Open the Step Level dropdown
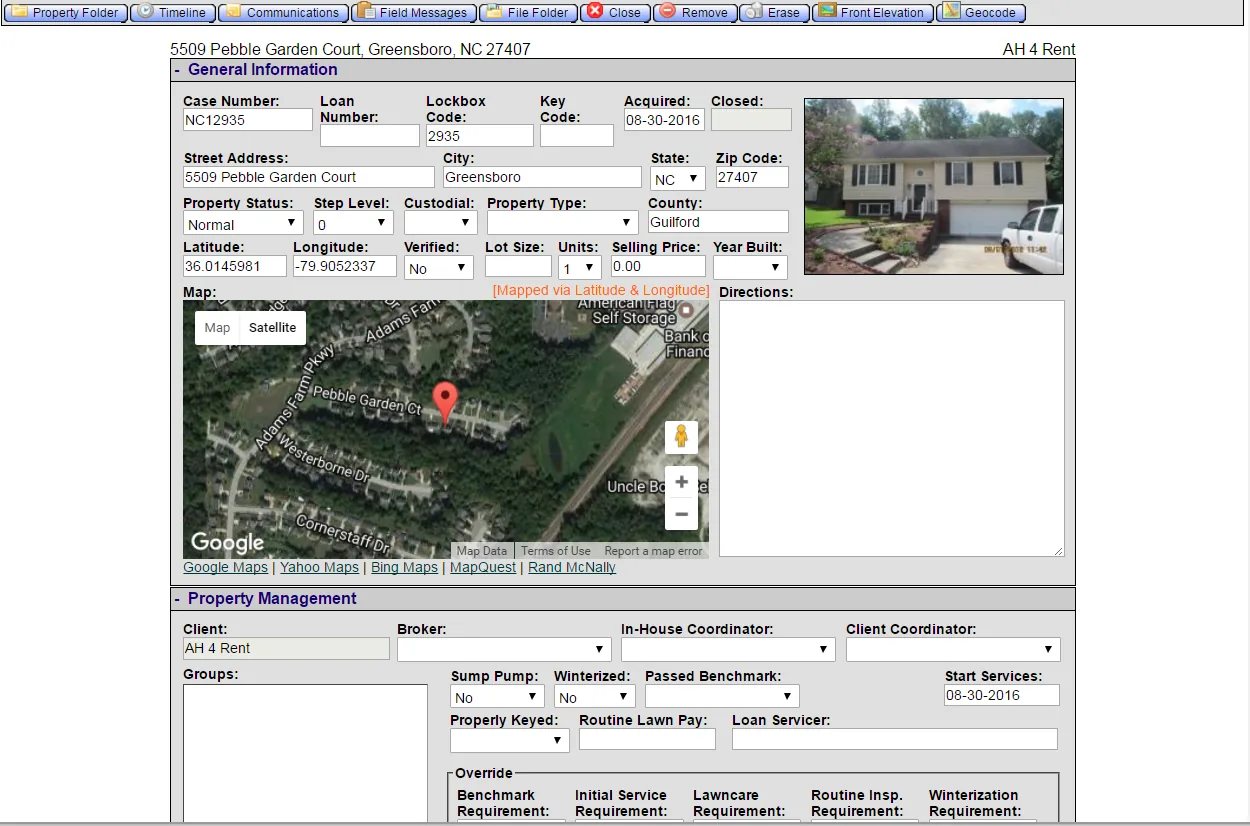 (353, 224)
